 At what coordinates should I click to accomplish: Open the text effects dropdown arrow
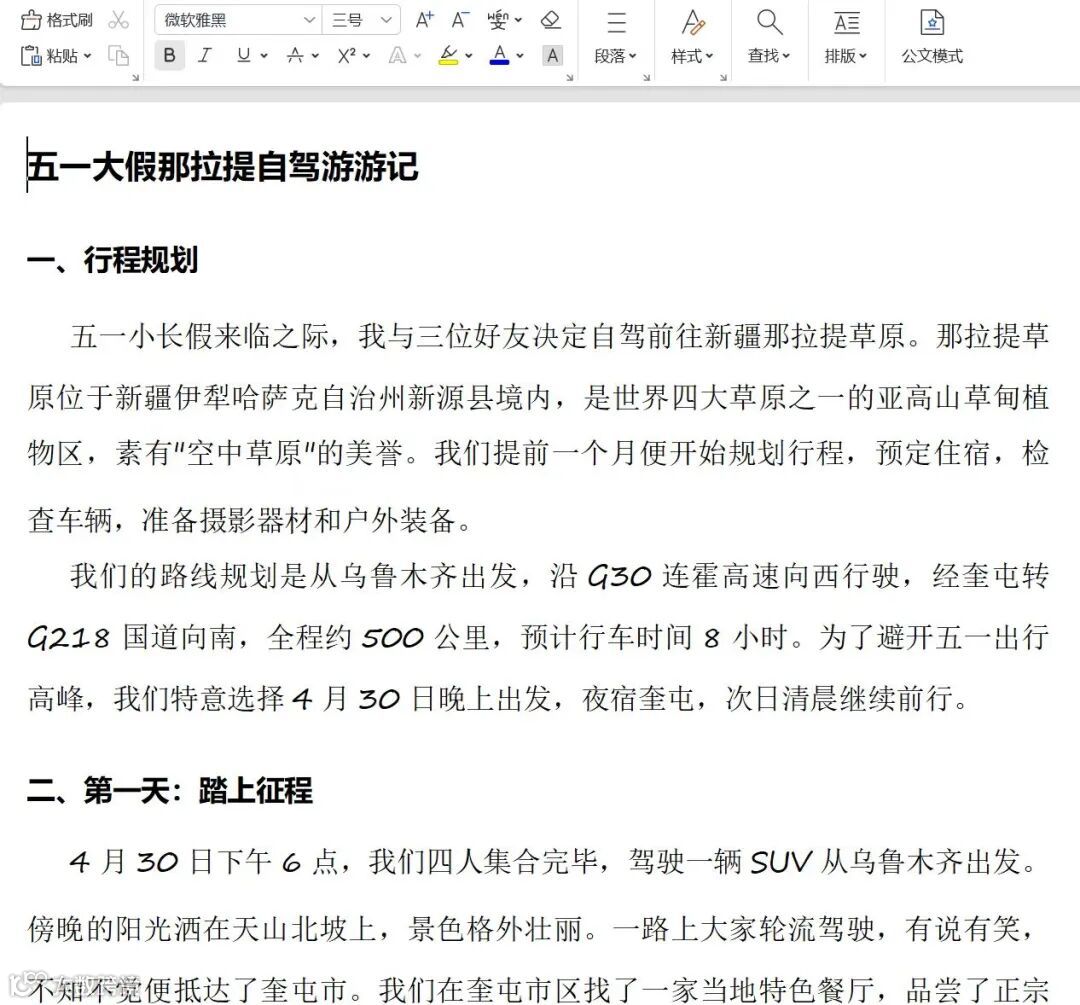click(417, 56)
